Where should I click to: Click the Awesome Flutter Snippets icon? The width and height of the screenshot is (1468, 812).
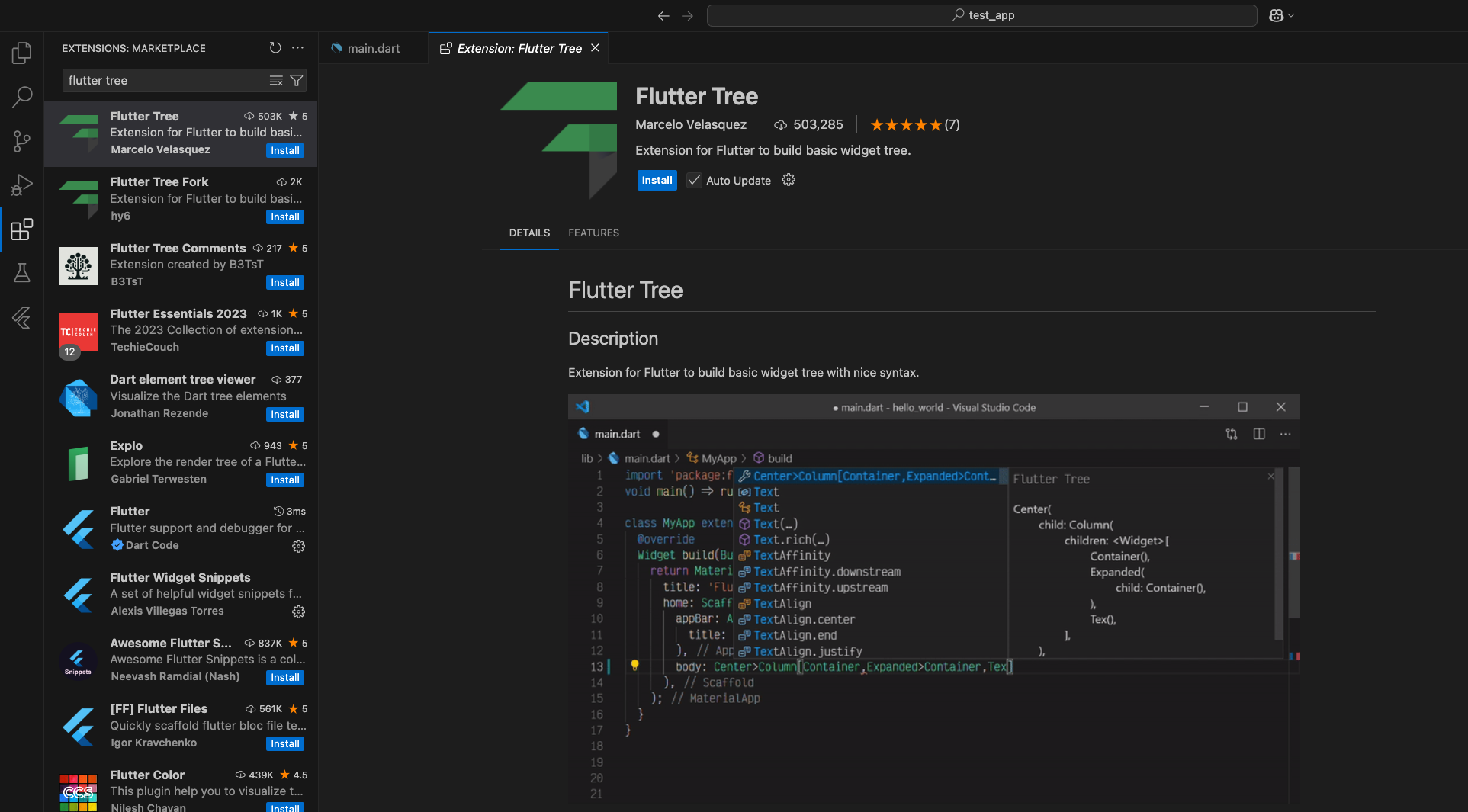click(78, 661)
